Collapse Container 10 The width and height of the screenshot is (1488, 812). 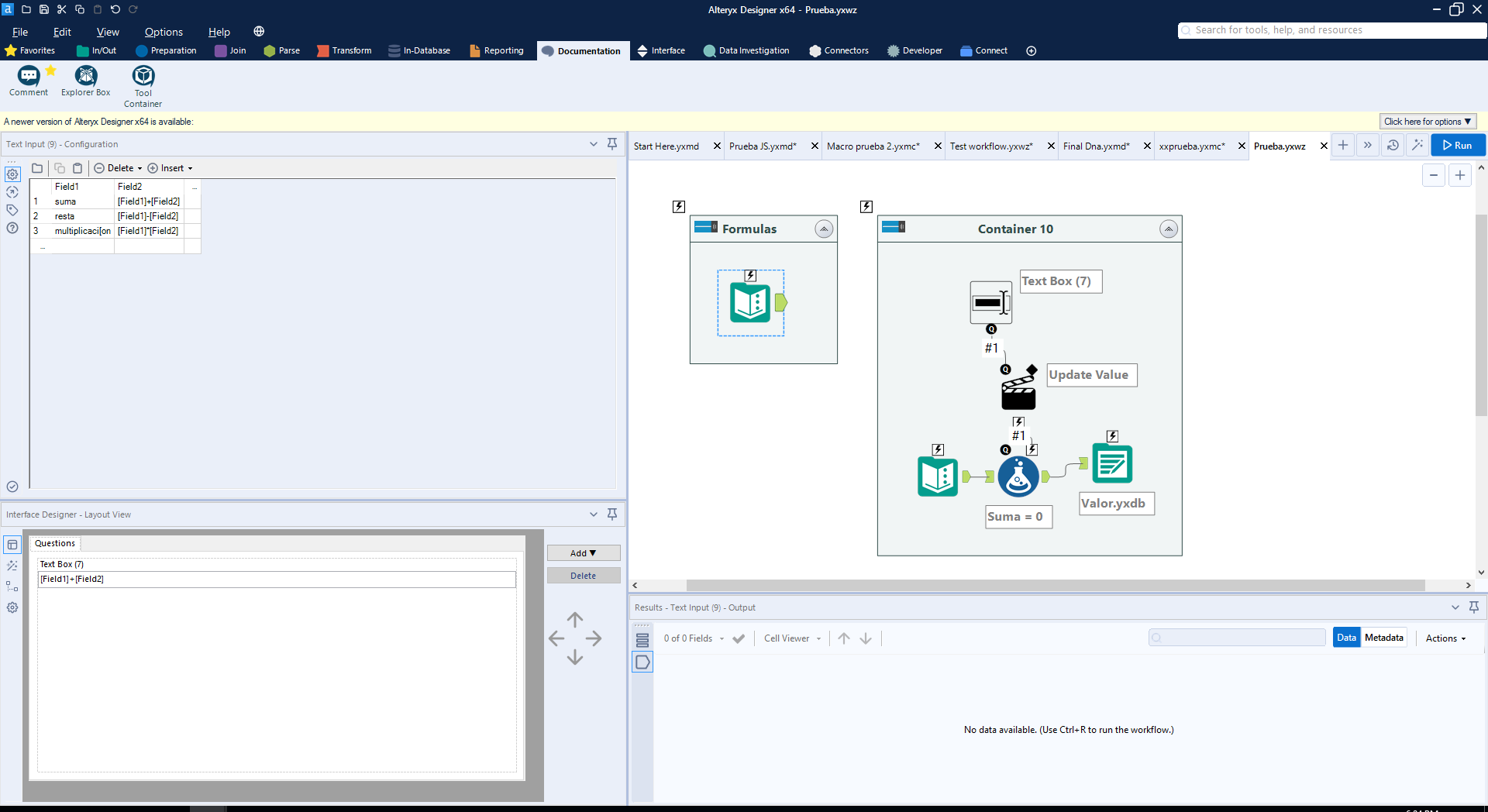point(1168,229)
